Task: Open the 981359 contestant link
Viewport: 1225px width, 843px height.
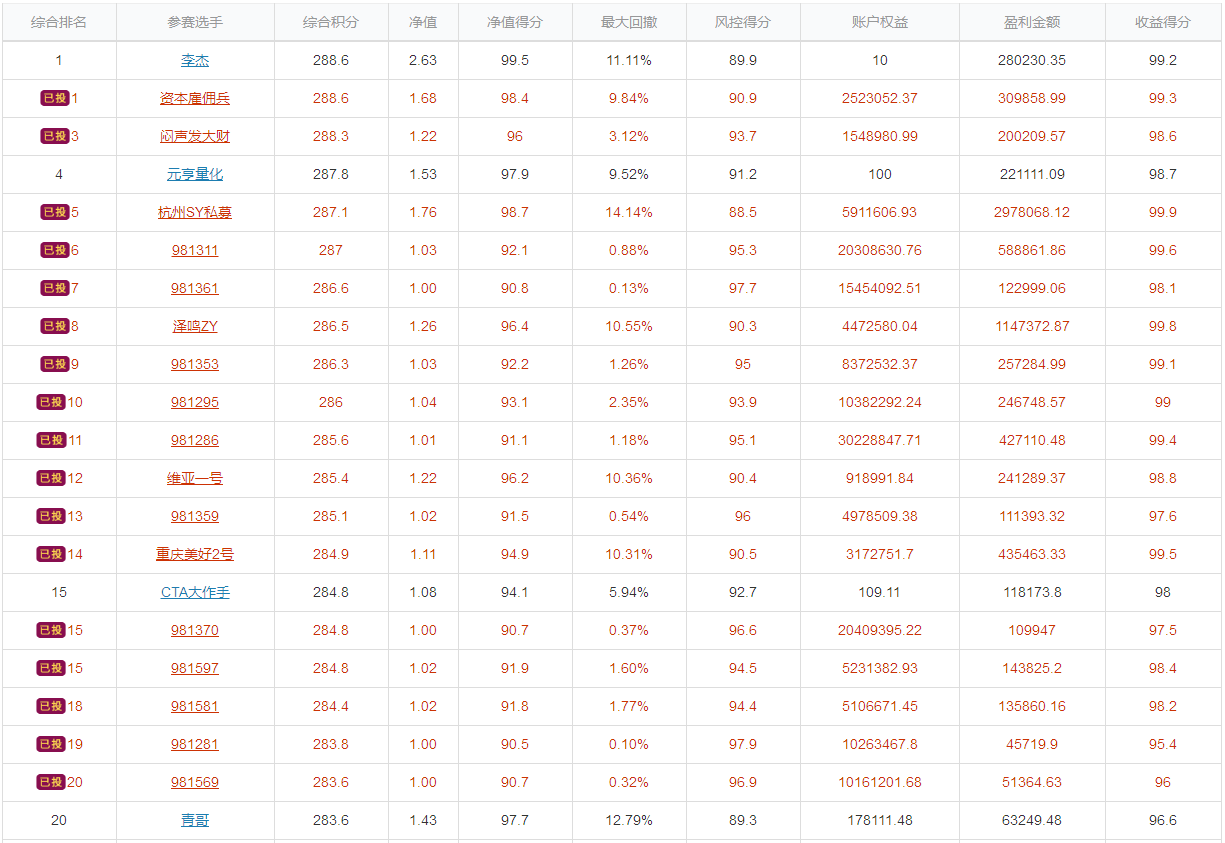Action: point(195,516)
